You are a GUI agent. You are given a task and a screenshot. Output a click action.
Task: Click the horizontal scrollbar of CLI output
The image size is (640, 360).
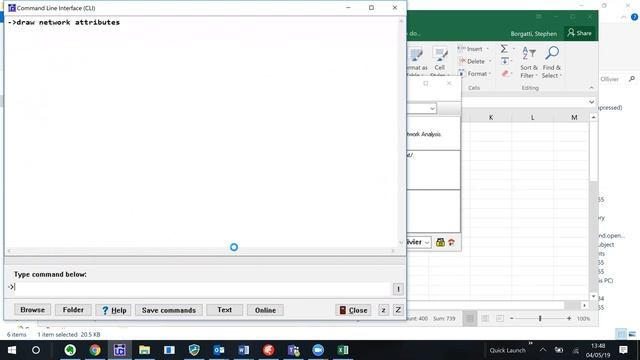click(x=201, y=251)
